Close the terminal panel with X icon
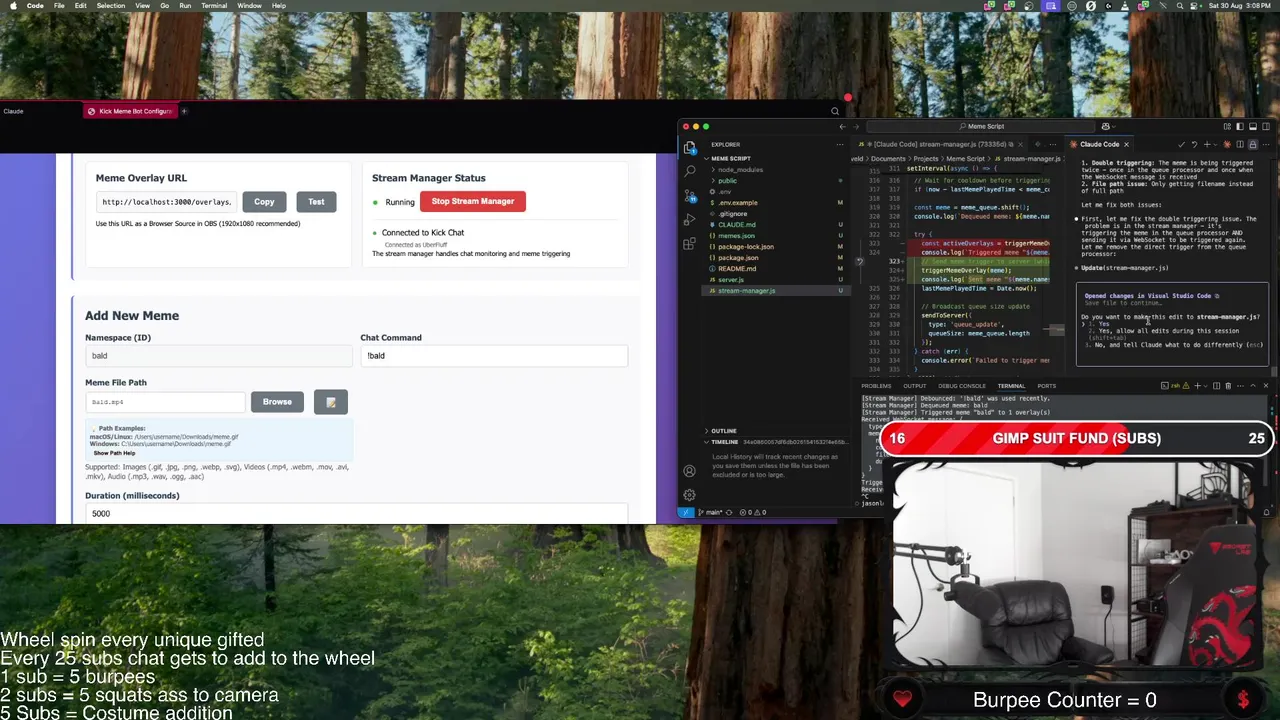Image resolution: width=1280 pixels, height=720 pixels. (1266, 386)
